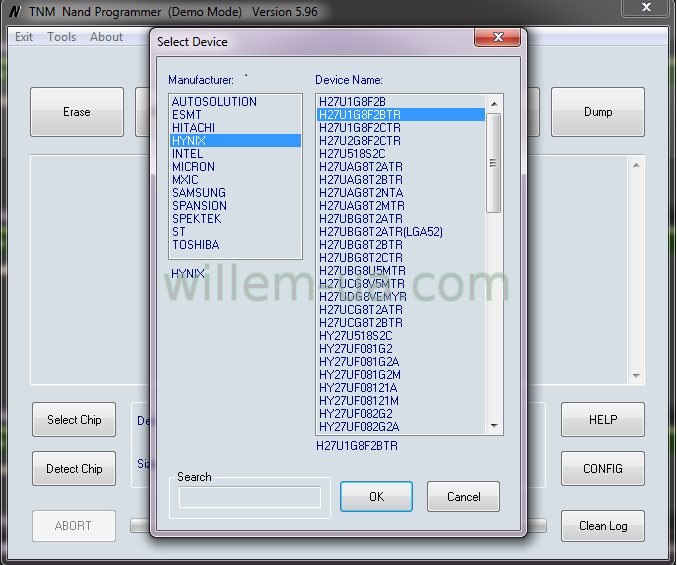Viewport: 677px width, 565px height.
Task: Click the TNM app logo icon in title bar
Action: coord(15,12)
